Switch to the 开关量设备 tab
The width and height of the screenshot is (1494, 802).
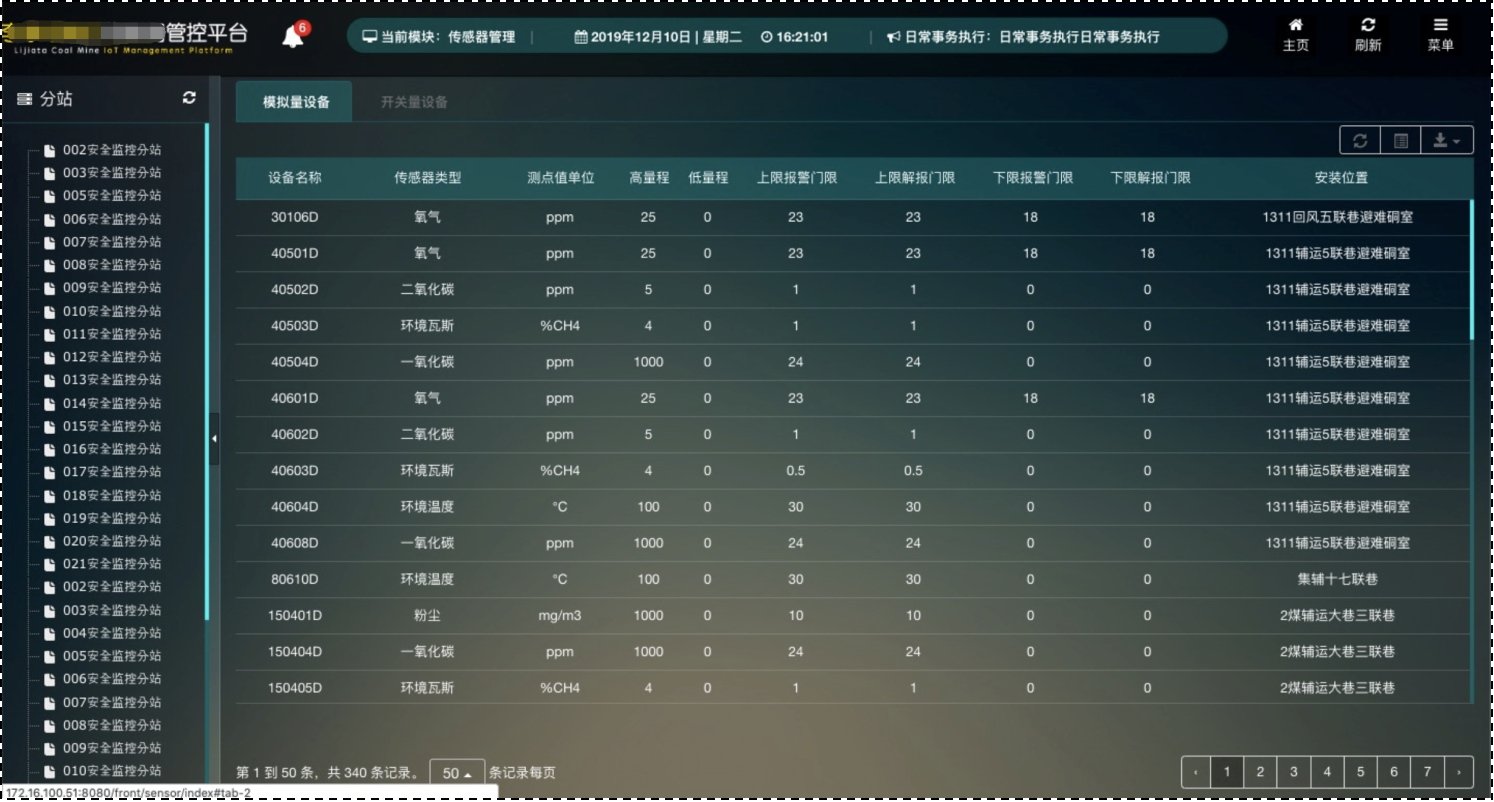coord(414,102)
